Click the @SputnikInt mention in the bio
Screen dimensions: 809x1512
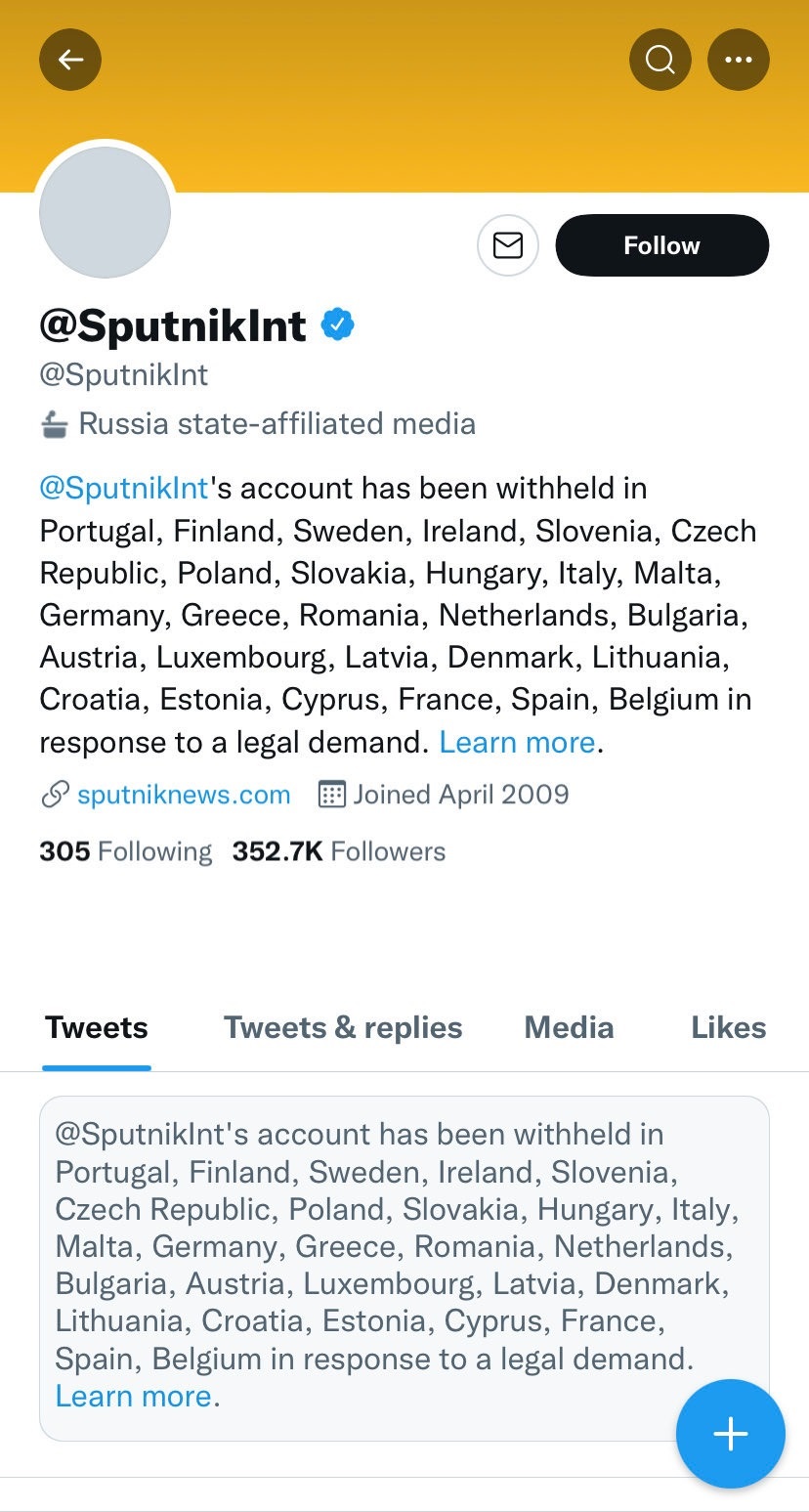coord(123,488)
